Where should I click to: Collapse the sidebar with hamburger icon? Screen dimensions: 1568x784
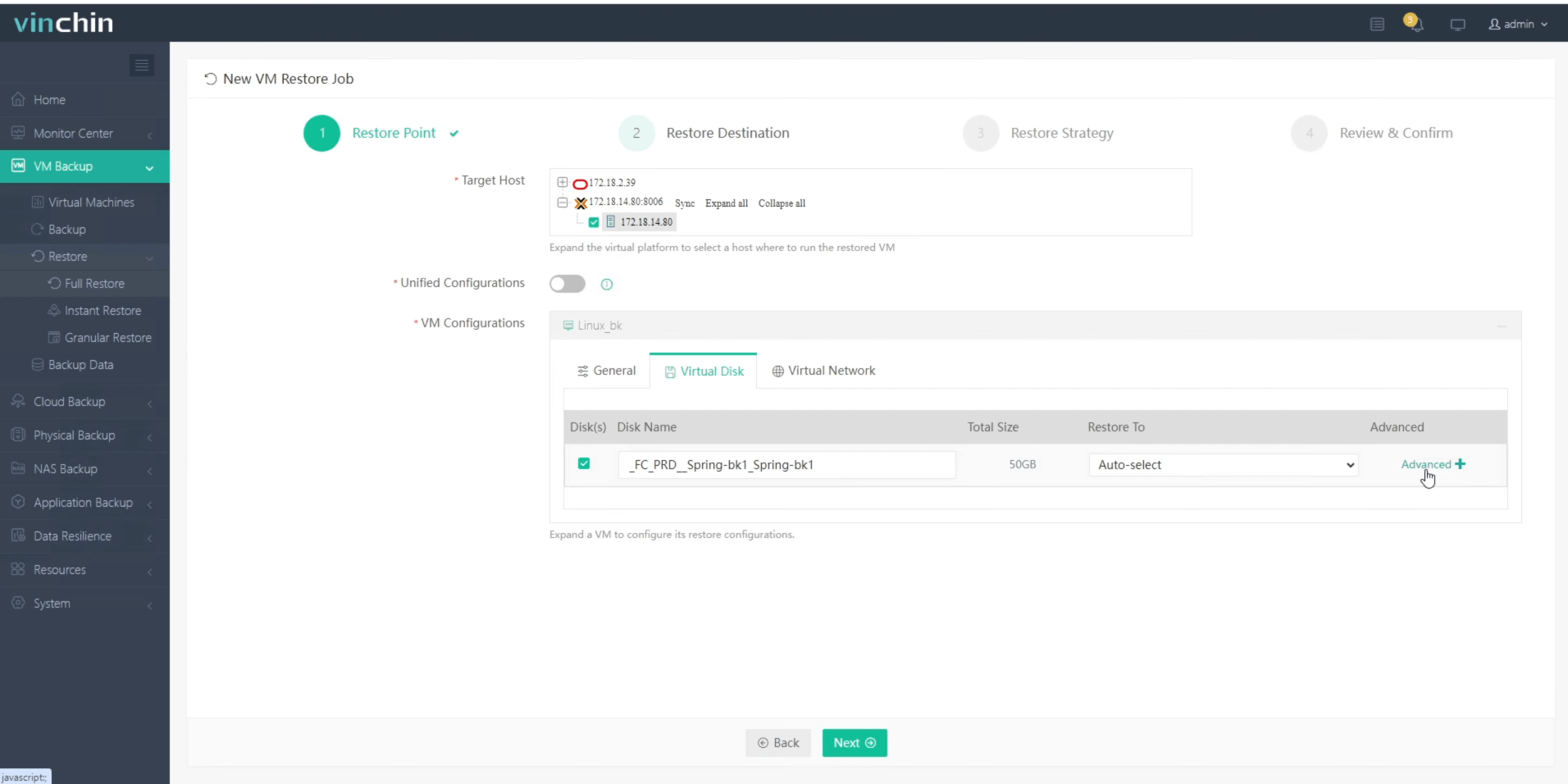pos(142,65)
